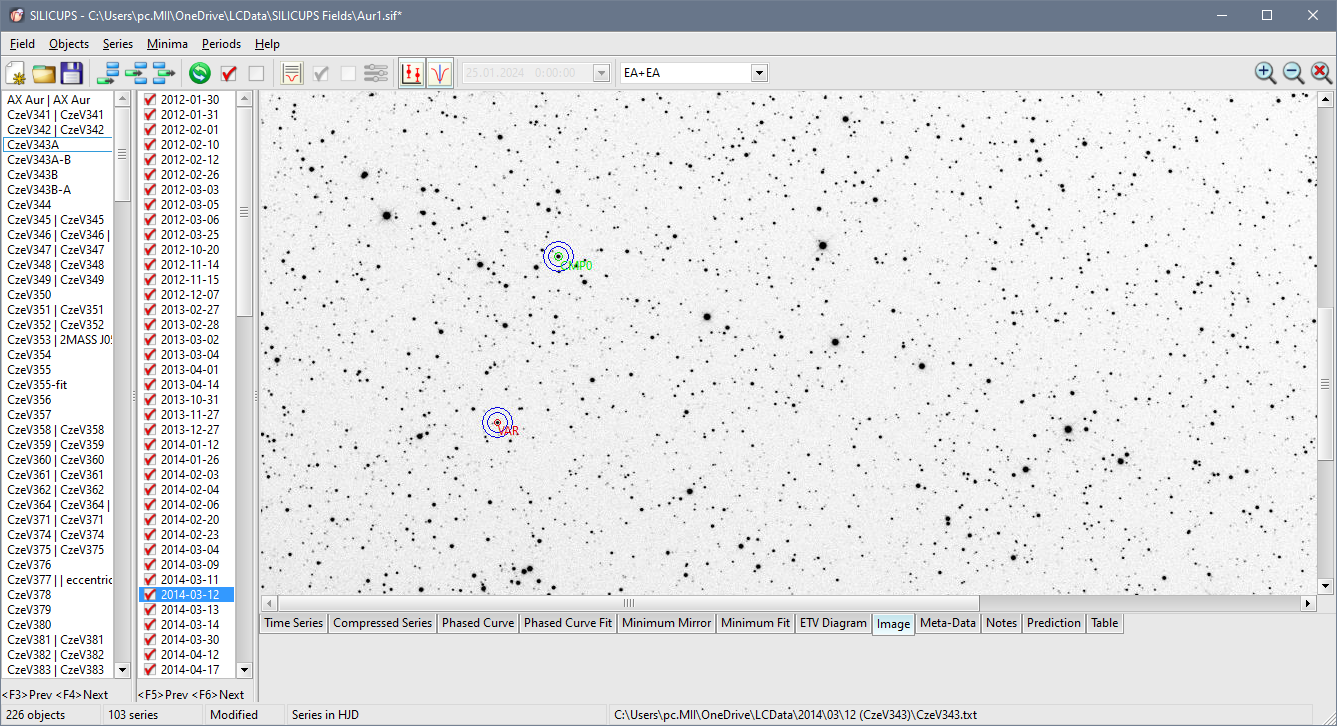Image resolution: width=1337 pixels, height=726 pixels.
Task: Click objects list scroll-down arrow
Action: point(123,670)
